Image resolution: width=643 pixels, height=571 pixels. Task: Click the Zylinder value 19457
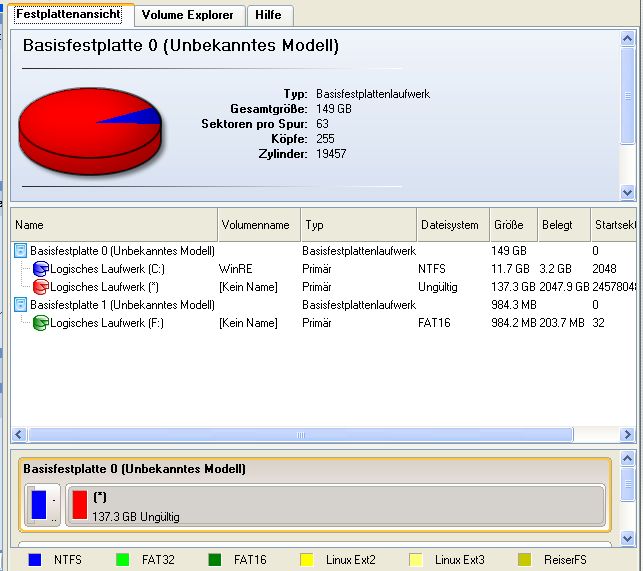coord(331,154)
